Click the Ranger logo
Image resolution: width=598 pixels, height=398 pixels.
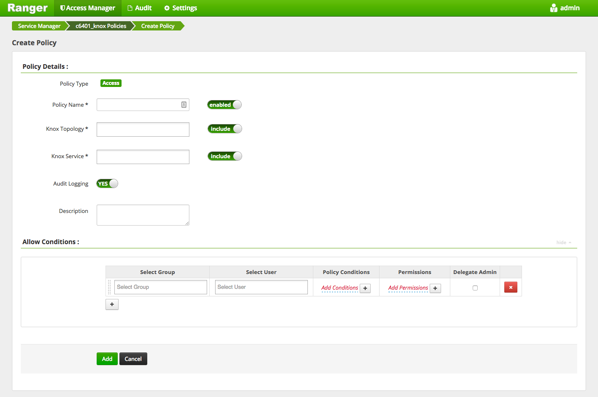pos(27,8)
